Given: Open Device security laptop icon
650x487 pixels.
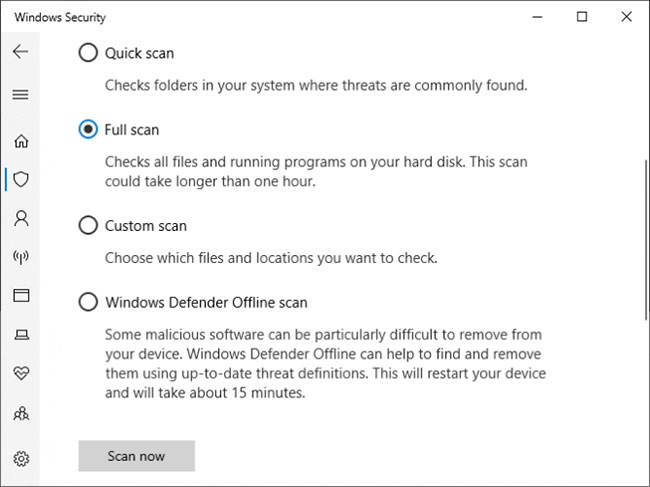Looking at the screenshot, I should point(21,334).
